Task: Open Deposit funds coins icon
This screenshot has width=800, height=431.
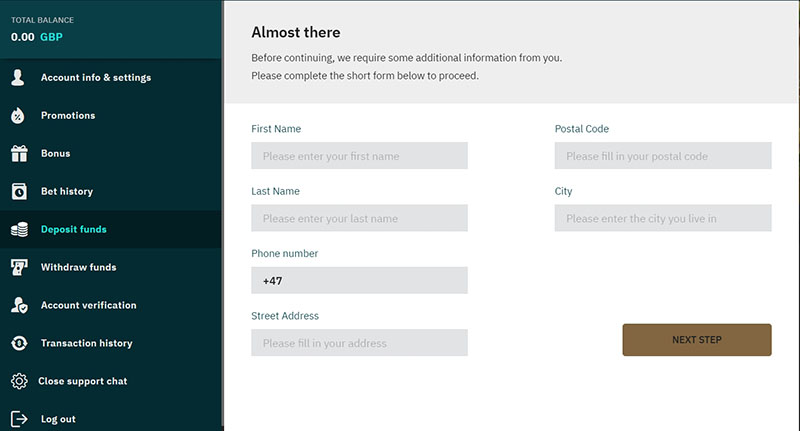Action: pyautogui.click(x=19, y=230)
